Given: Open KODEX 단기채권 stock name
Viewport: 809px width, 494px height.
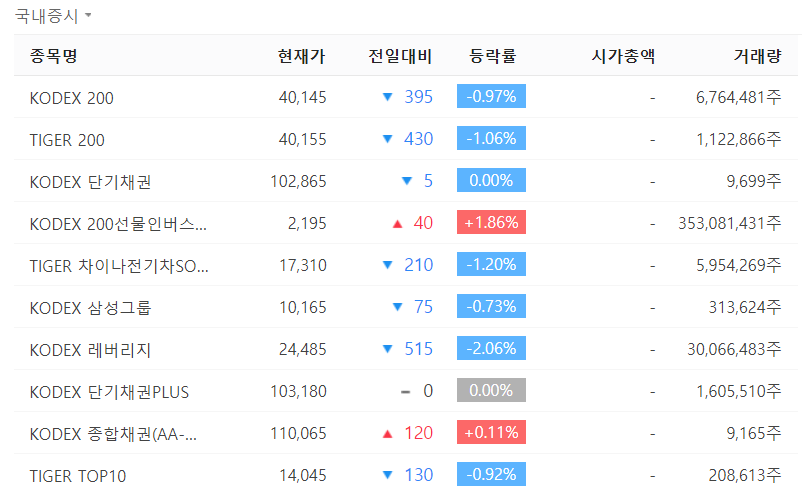Looking at the screenshot, I should (x=90, y=182).
